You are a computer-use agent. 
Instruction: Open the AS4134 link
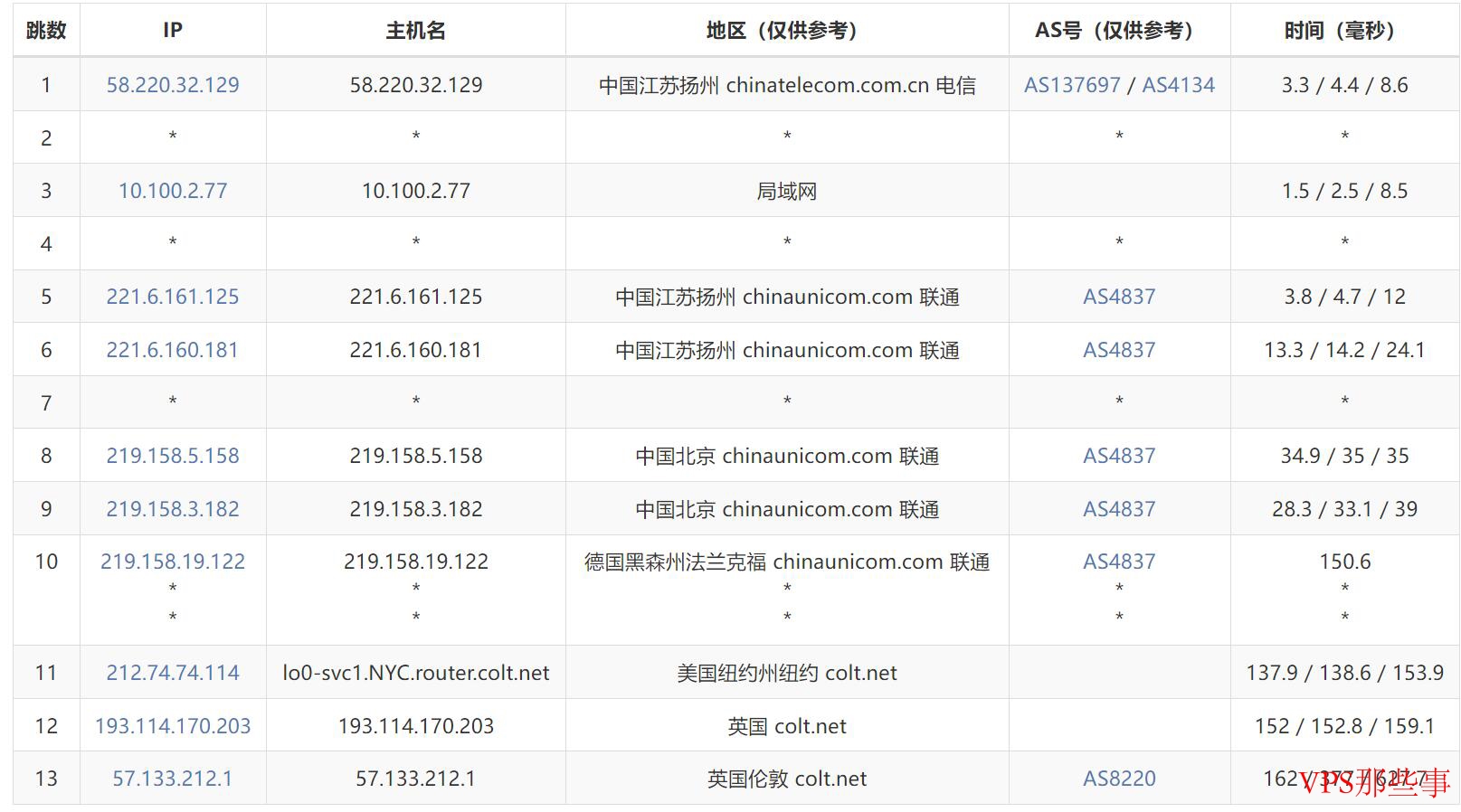1179,85
